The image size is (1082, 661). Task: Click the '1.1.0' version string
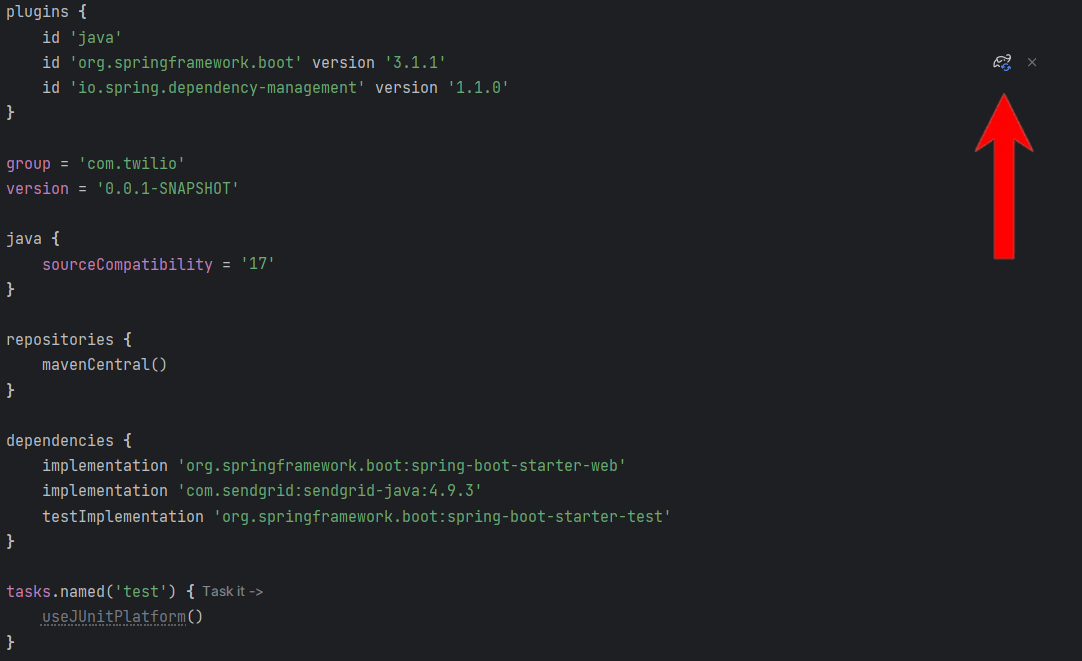click(x=478, y=88)
